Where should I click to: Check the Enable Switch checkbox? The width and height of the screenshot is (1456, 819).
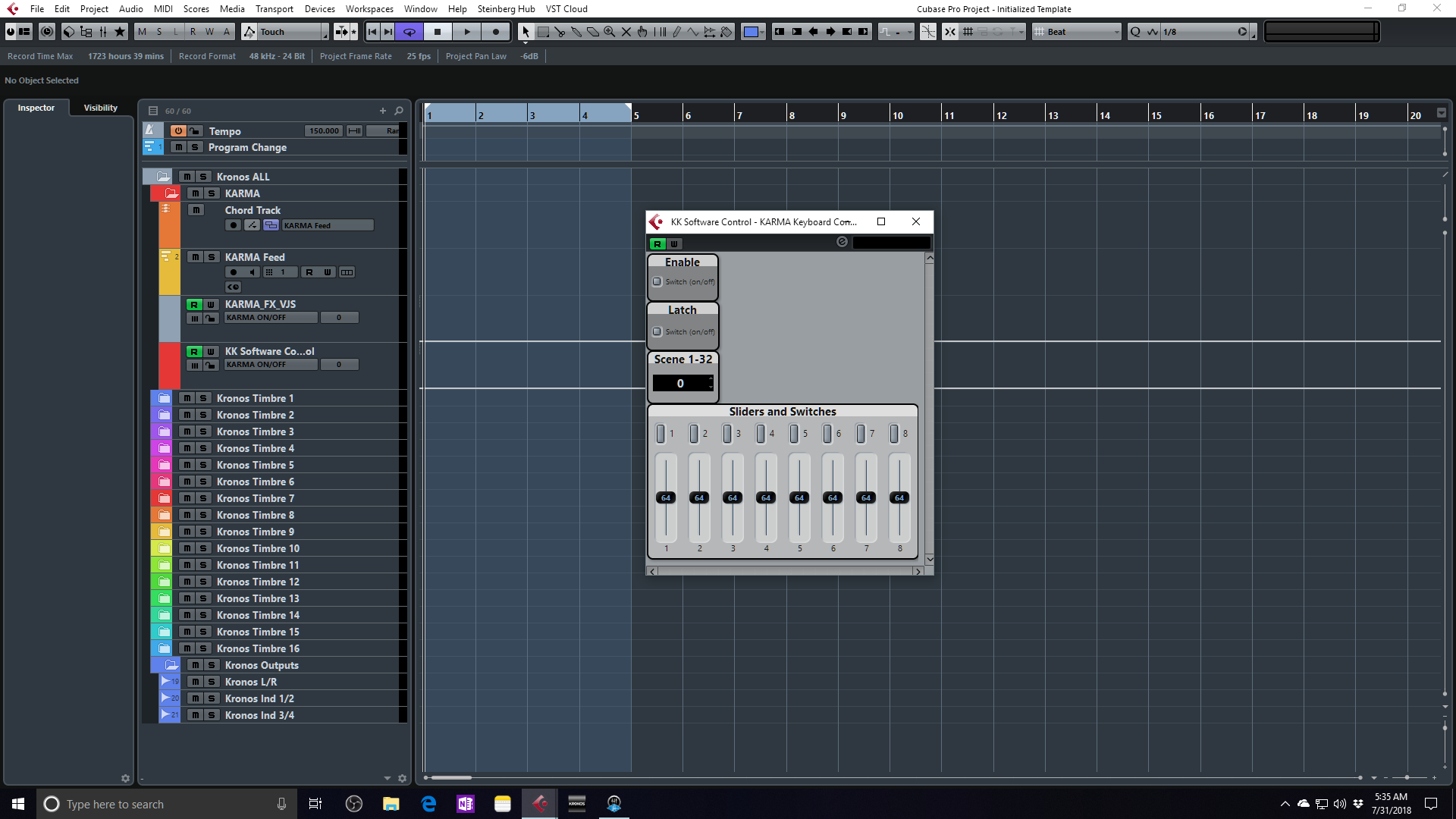click(x=657, y=281)
